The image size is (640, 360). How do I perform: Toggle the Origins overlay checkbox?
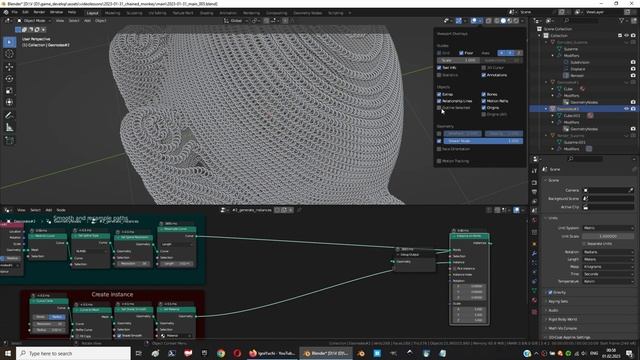coord(484,108)
